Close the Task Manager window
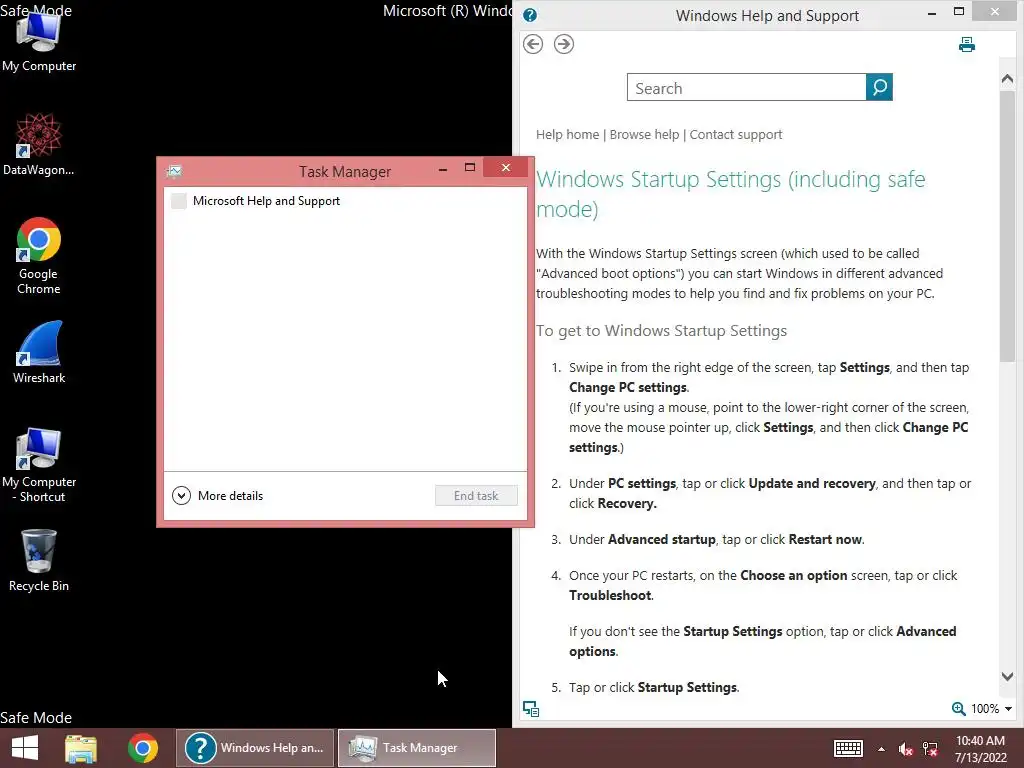 tap(505, 168)
